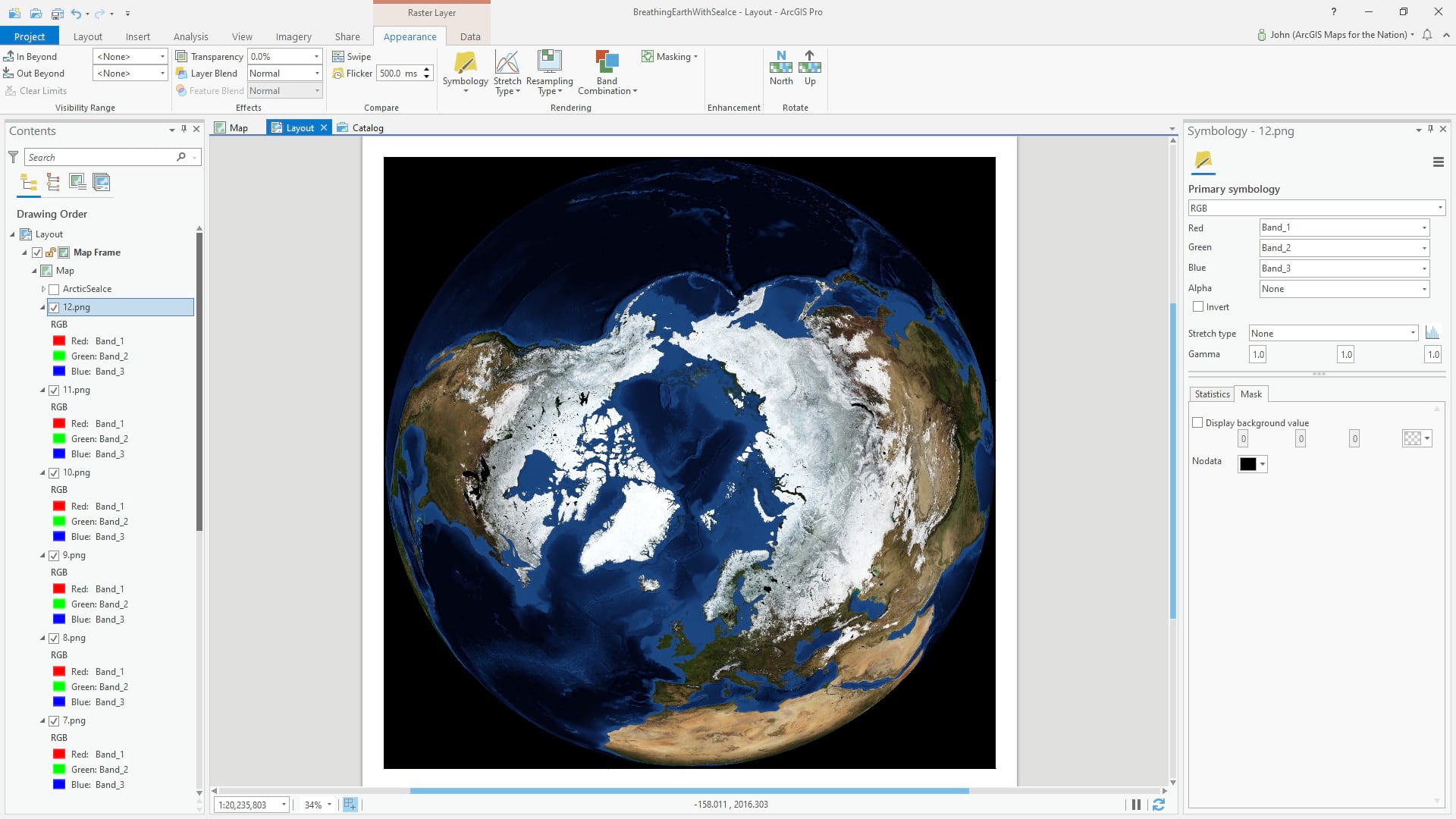Expand the Primary symbology RGB dropdown

(1316, 209)
